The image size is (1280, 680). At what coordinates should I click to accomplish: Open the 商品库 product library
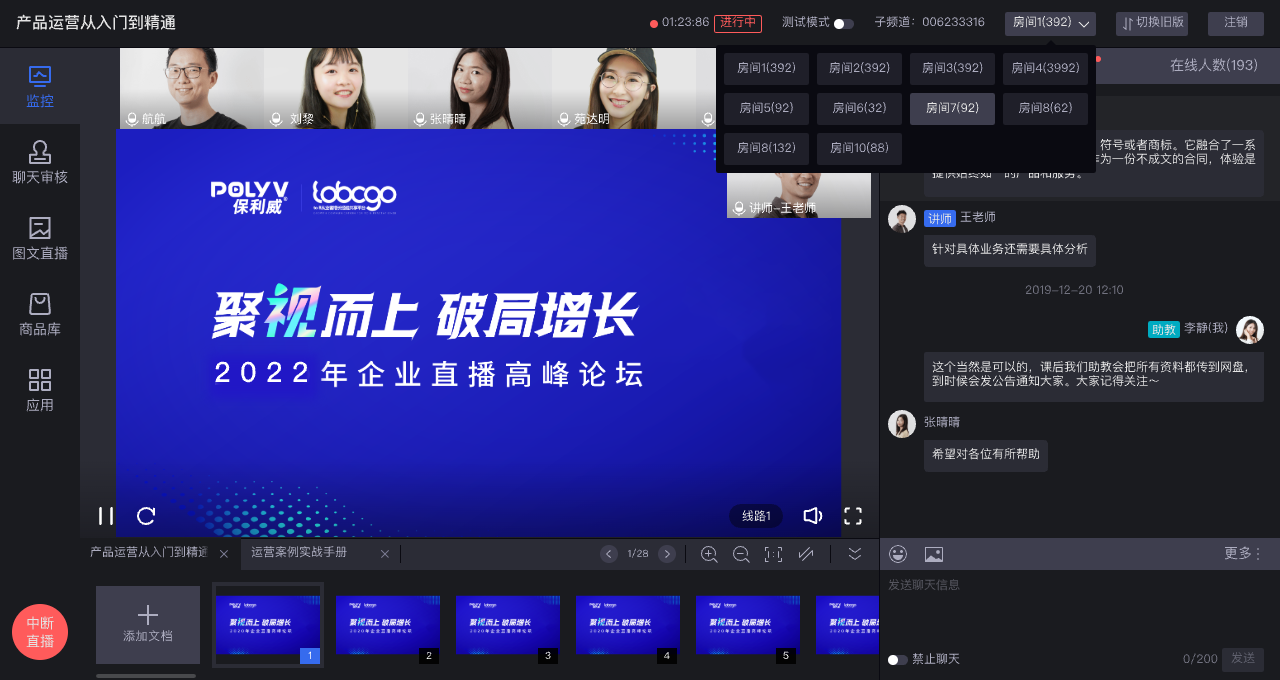coord(40,315)
